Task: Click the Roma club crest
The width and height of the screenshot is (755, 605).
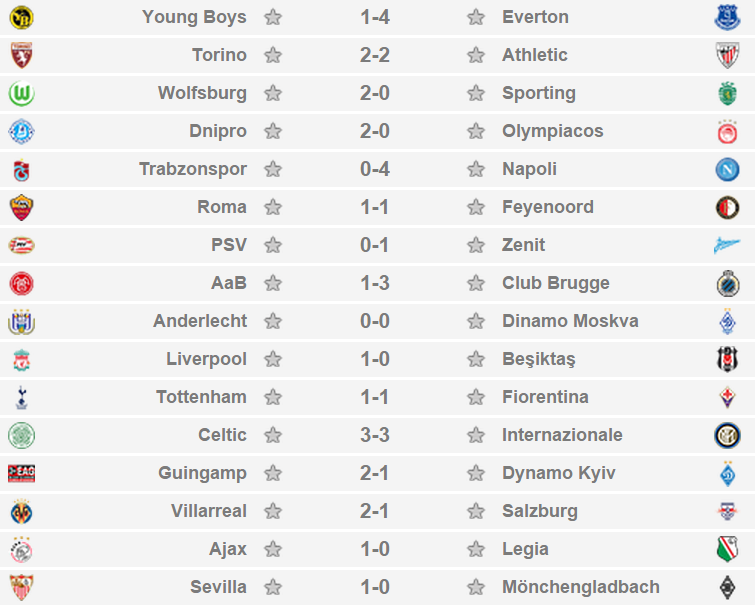Action: 22,207
